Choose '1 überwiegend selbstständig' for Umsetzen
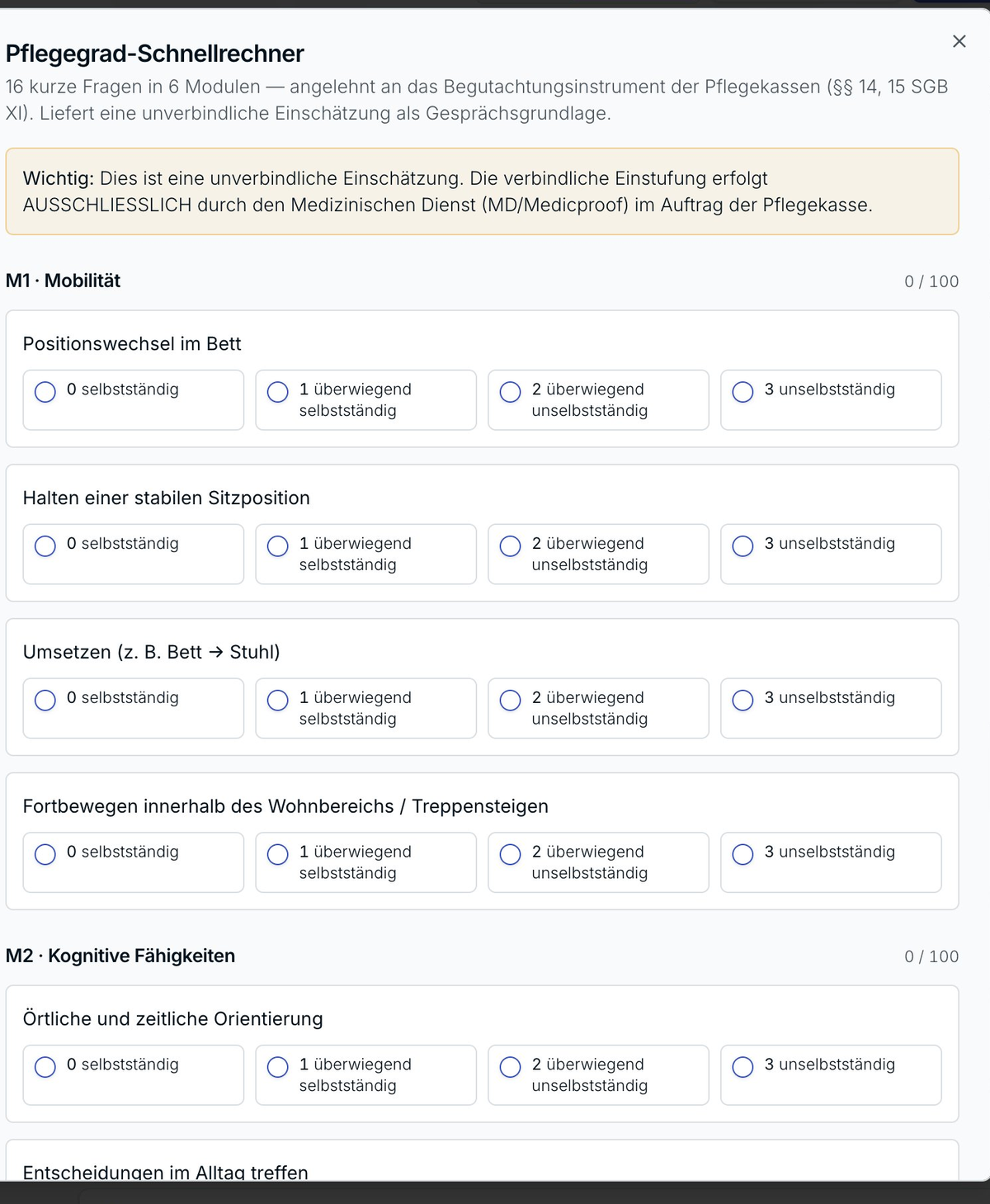 click(x=366, y=708)
